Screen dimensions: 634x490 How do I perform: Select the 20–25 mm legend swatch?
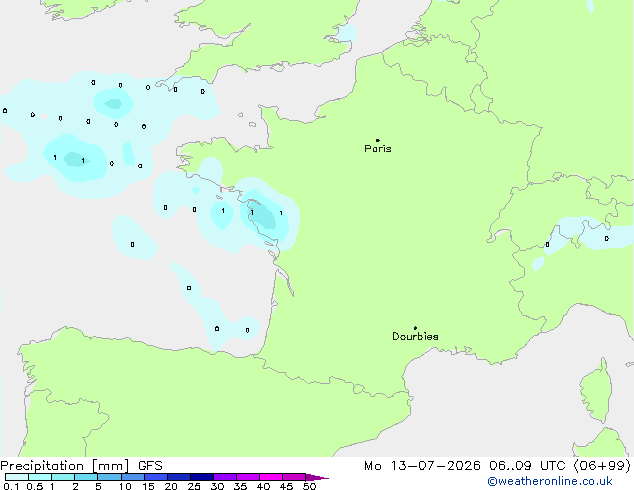[x=178, y=477]
